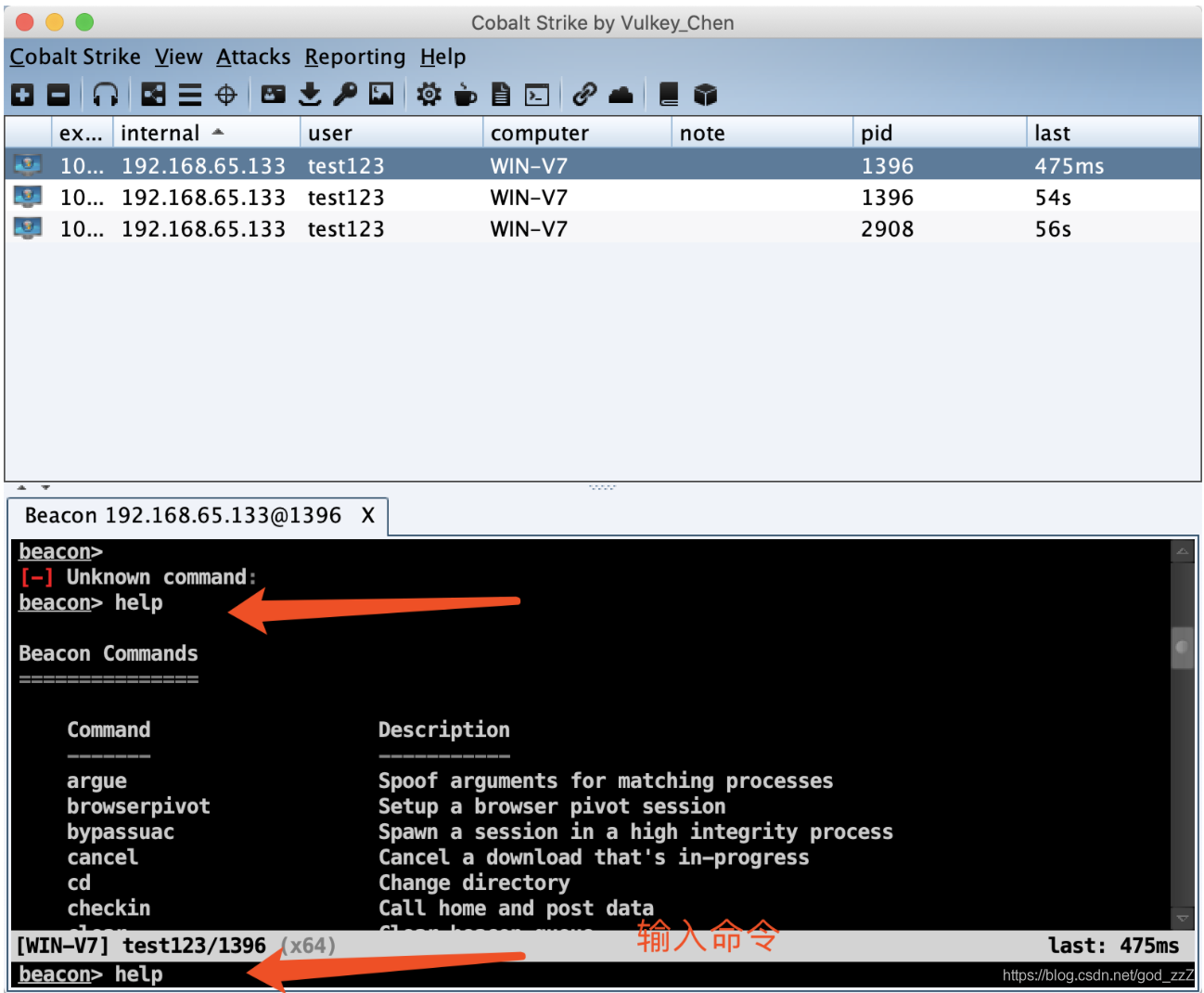Screen dimensions: 1204x993
Task: Click the console scroll up arrow
Action: pos(1183,551)
